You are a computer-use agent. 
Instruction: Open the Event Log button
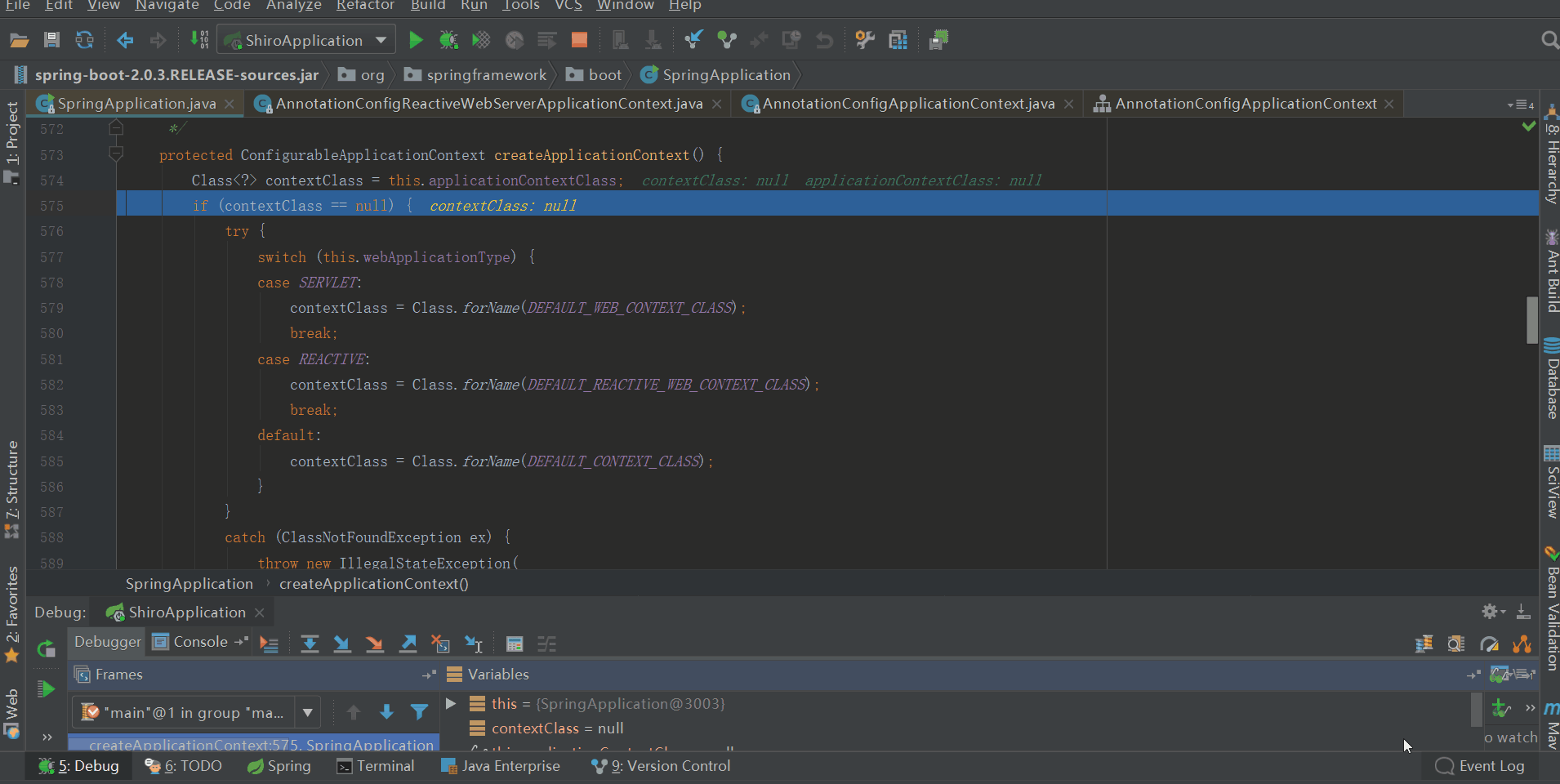(x=1480, y=766)
